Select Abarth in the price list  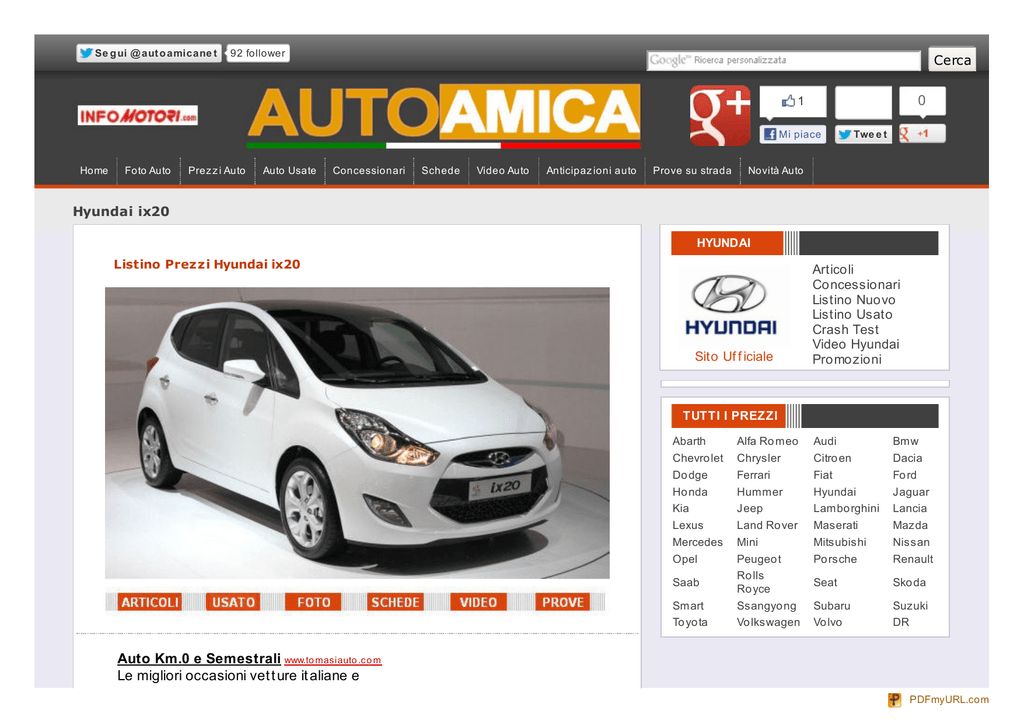click(x=689, y=441)
